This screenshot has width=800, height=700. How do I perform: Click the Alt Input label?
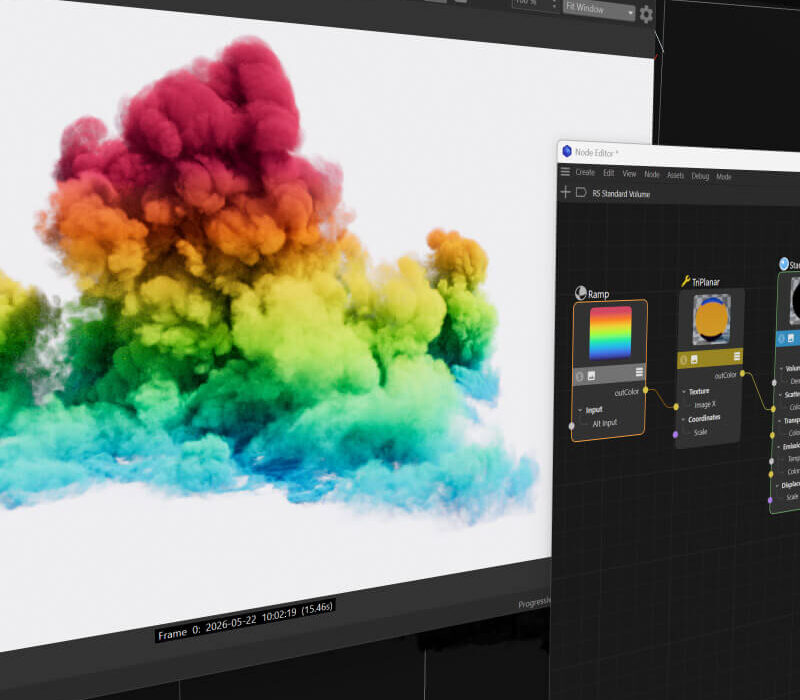click(x=605, y=423)
